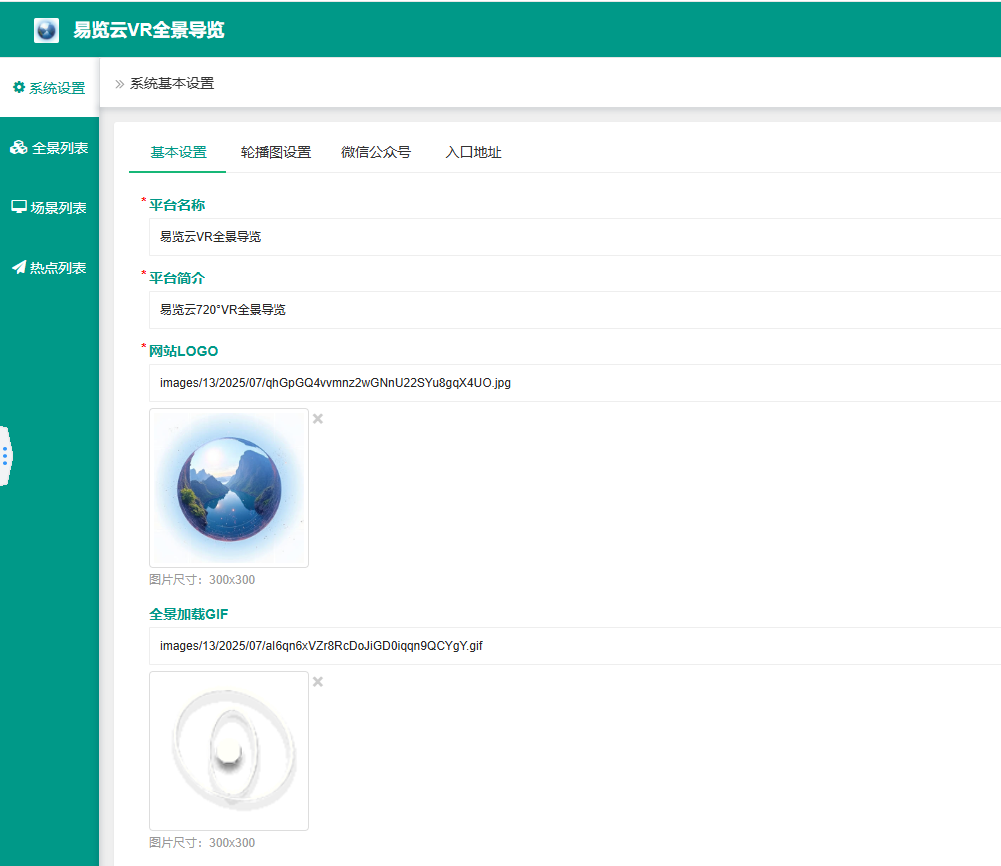Screen dimensions: 1001x866
Task: Click the 易览云VR全景导览 title link
Action: point(146,29)
